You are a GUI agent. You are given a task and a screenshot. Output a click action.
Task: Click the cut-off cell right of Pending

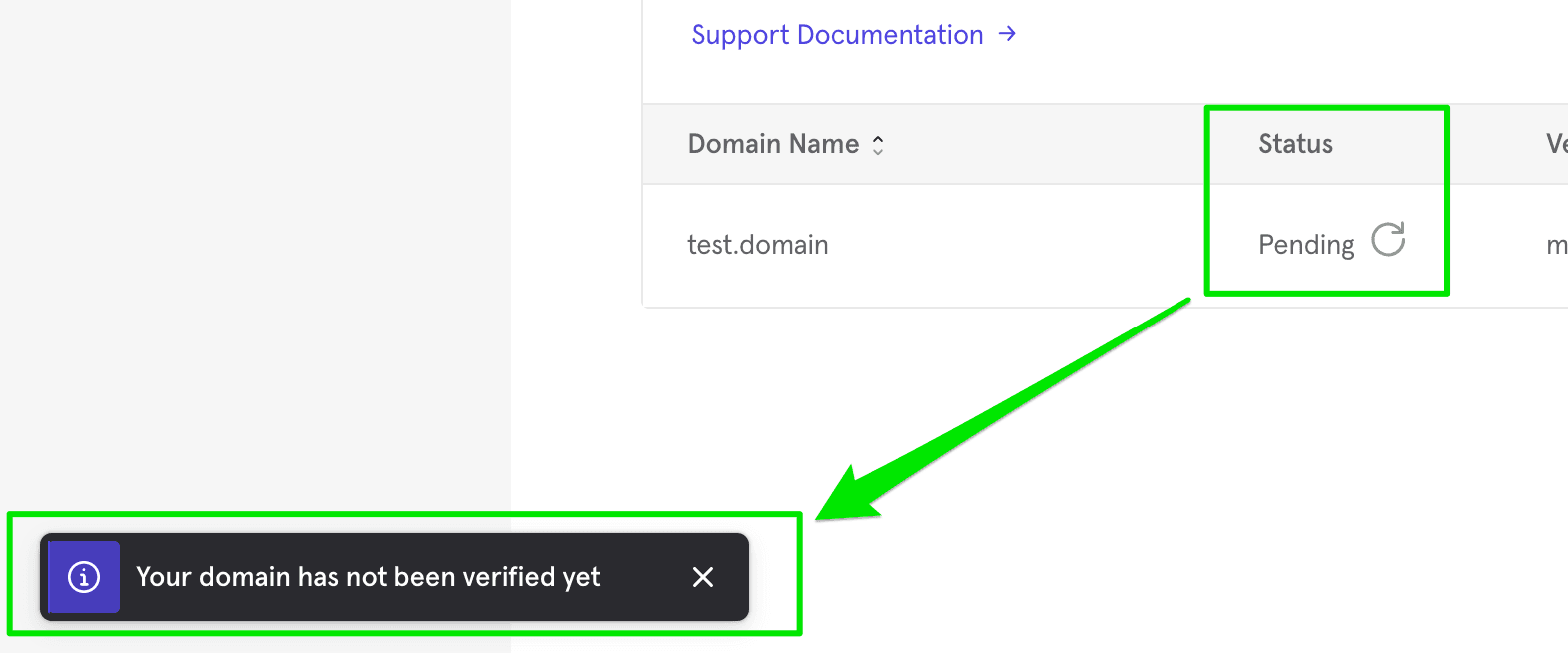tap(1556, 245)
